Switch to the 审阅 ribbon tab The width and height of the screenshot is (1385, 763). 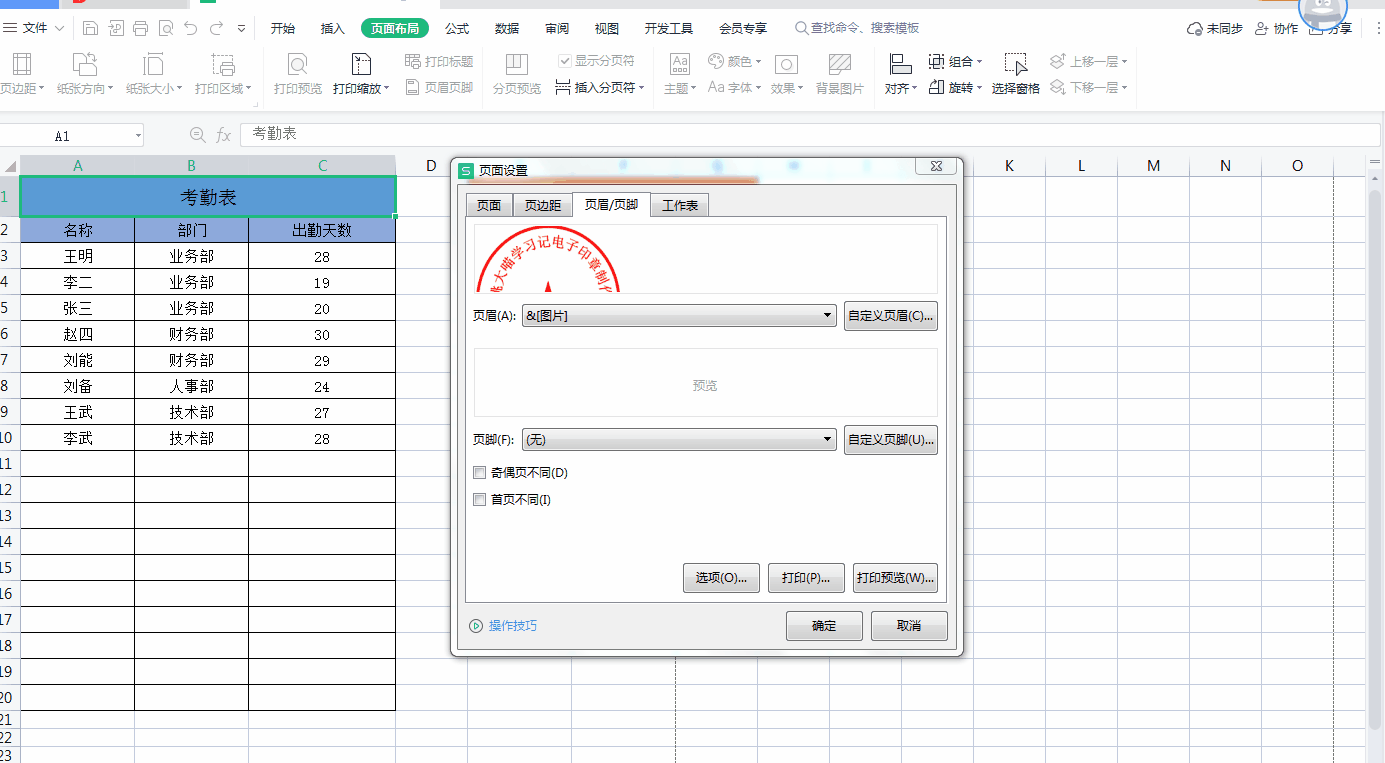[557, 29]
